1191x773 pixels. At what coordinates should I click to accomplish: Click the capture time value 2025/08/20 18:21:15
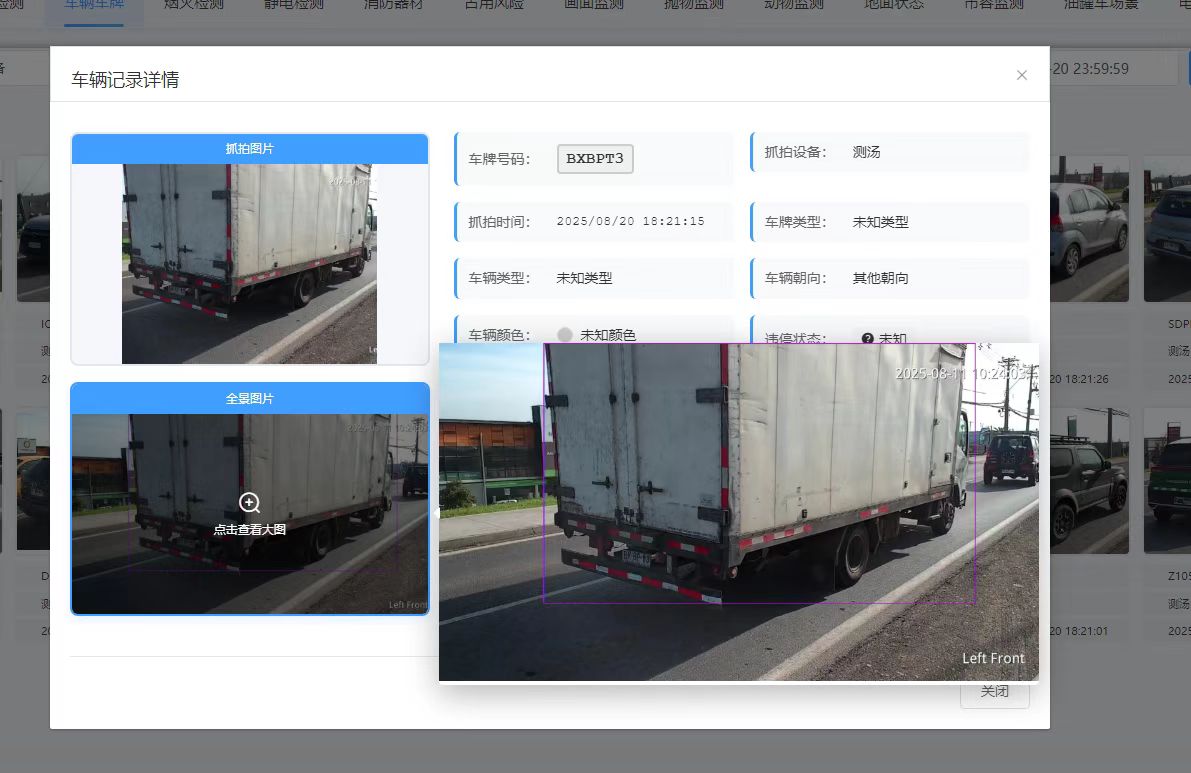(630, 222)
